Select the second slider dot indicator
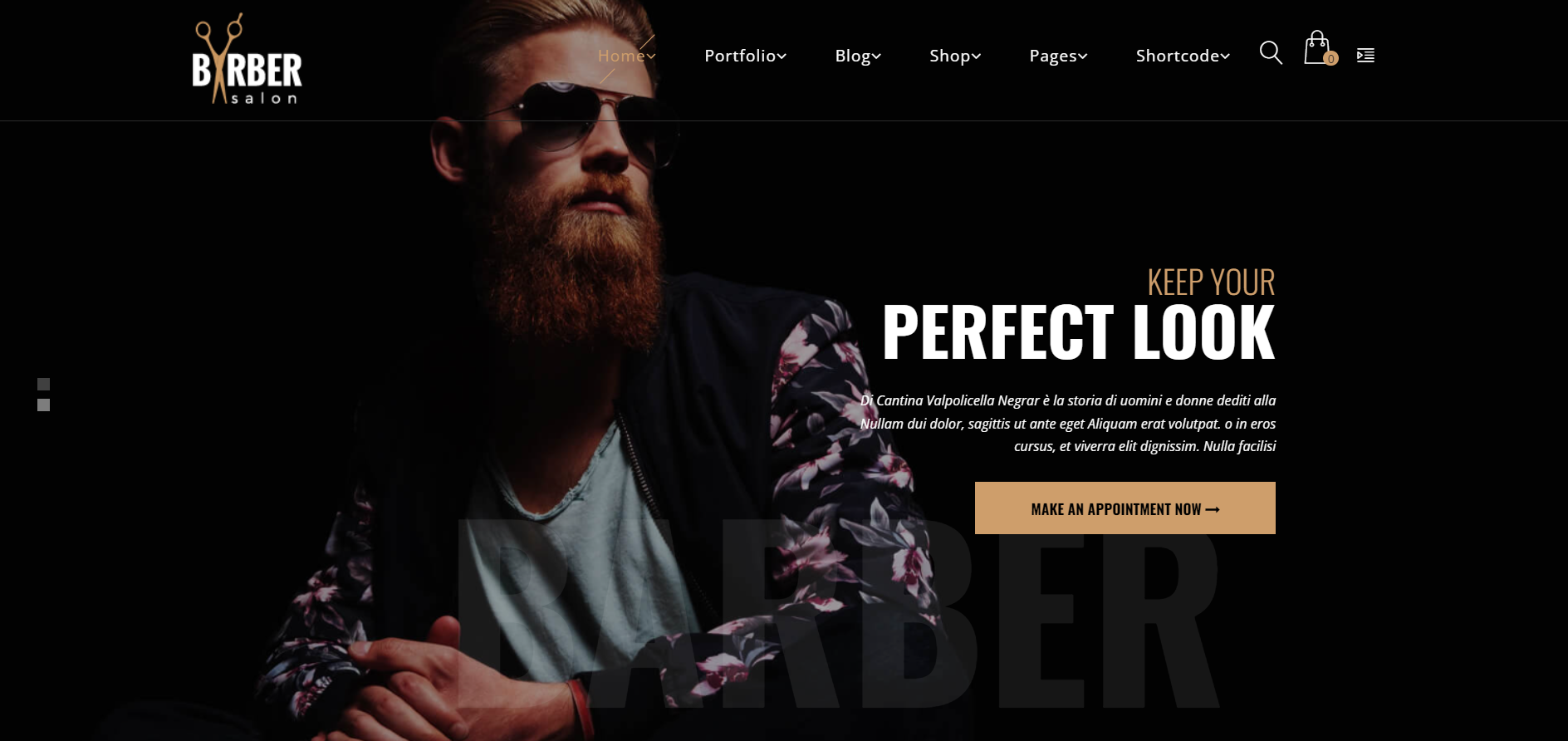The height and width of the screenshot is (741, 1568). (x=44, y=405)
